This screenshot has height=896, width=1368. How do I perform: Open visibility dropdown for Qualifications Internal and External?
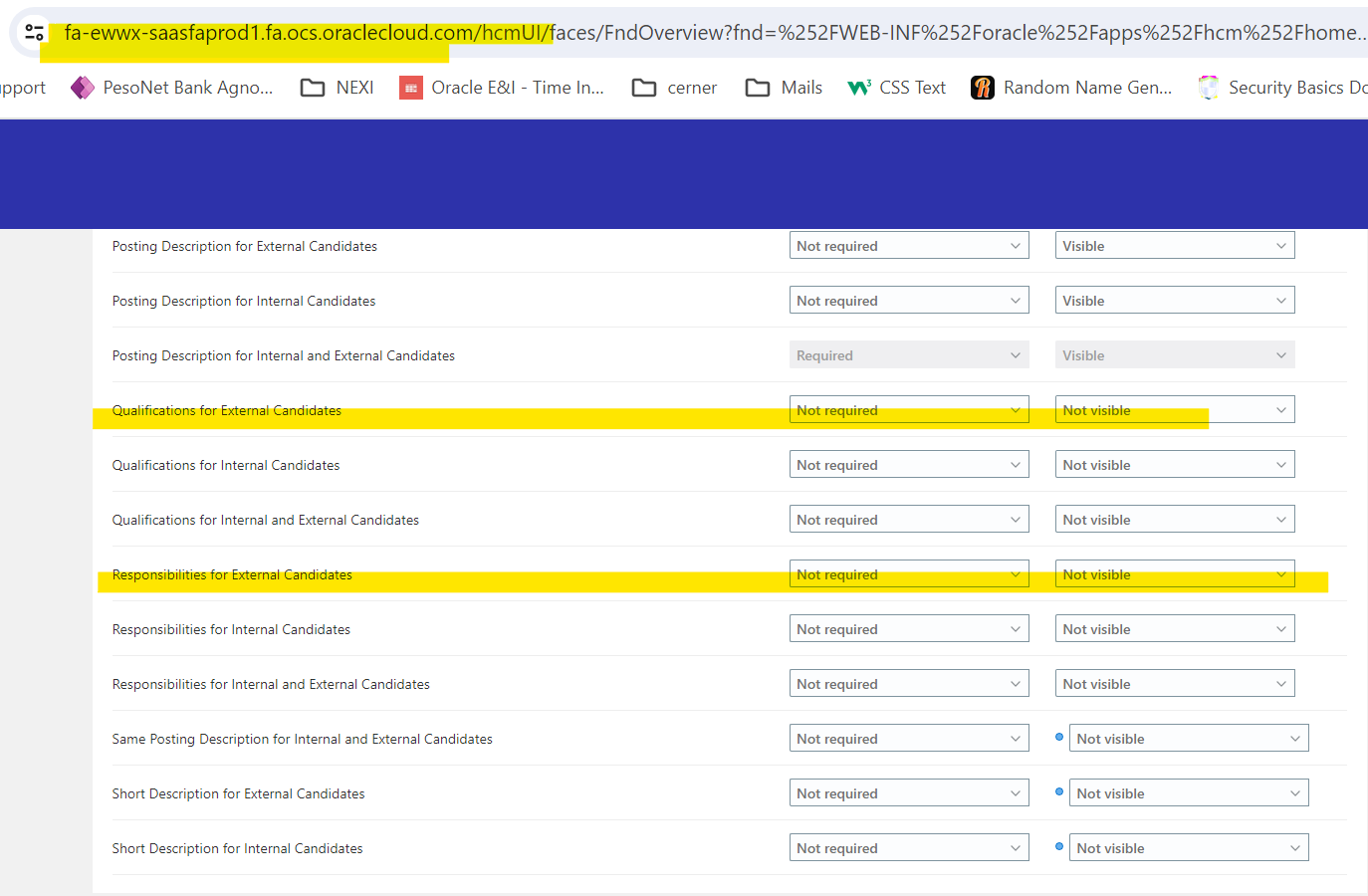click(x=1175, y=520)
